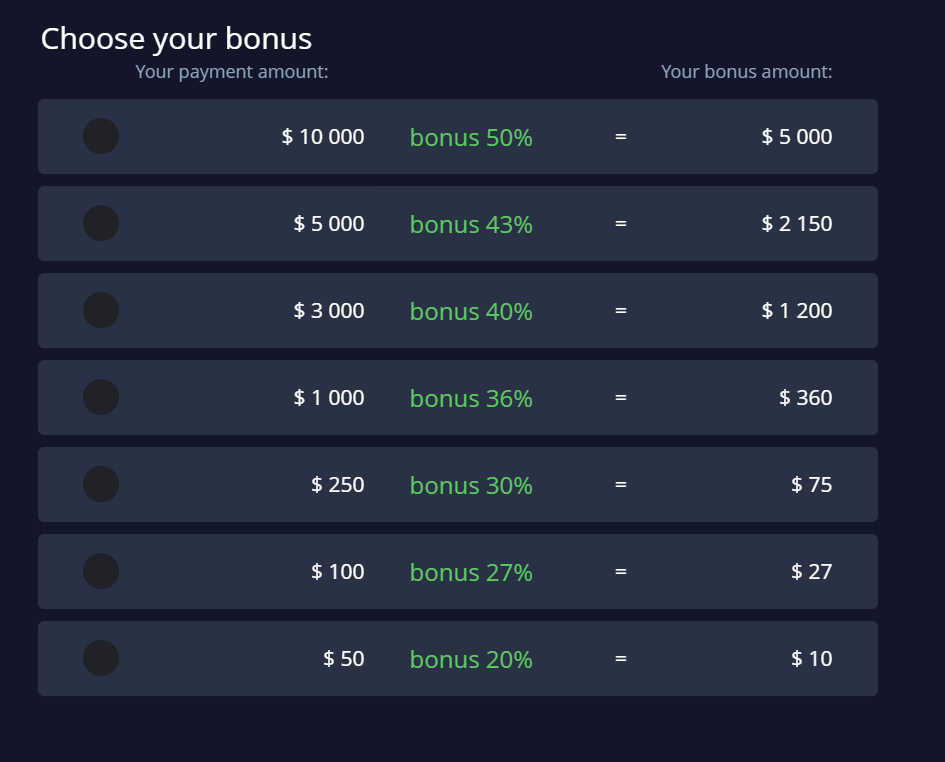The height and width of the screenshot is (762, 945).
Task: Click the Your payment amount header
Action: pos(231,71)
